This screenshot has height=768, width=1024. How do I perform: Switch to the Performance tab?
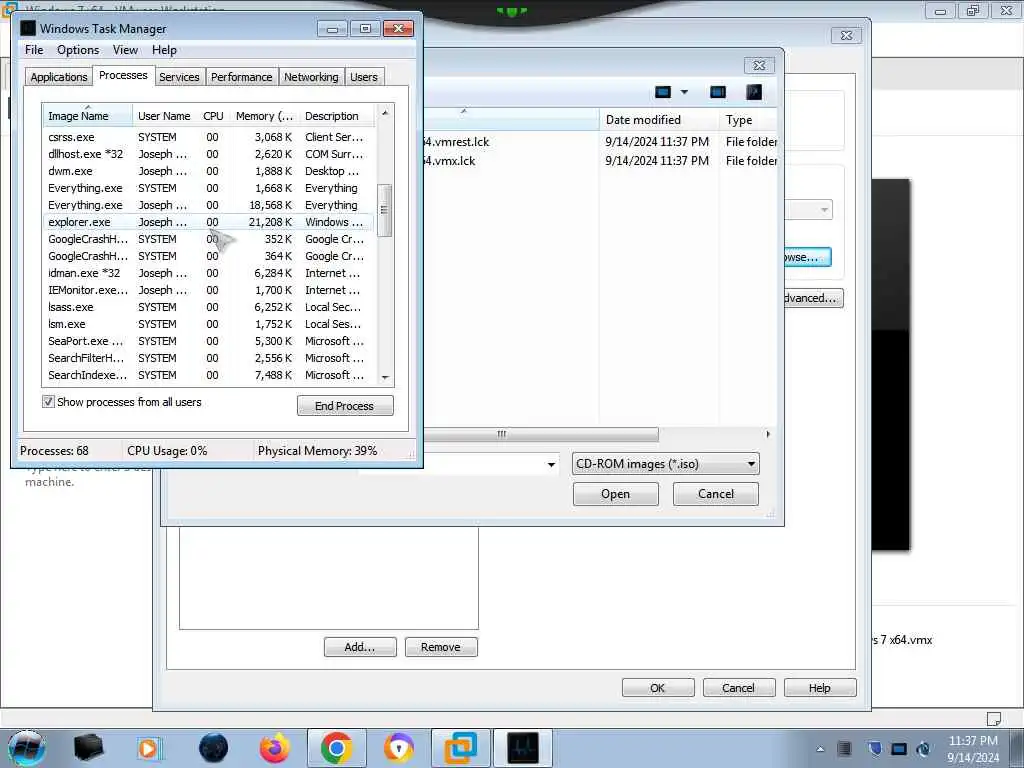click(241, 77)
